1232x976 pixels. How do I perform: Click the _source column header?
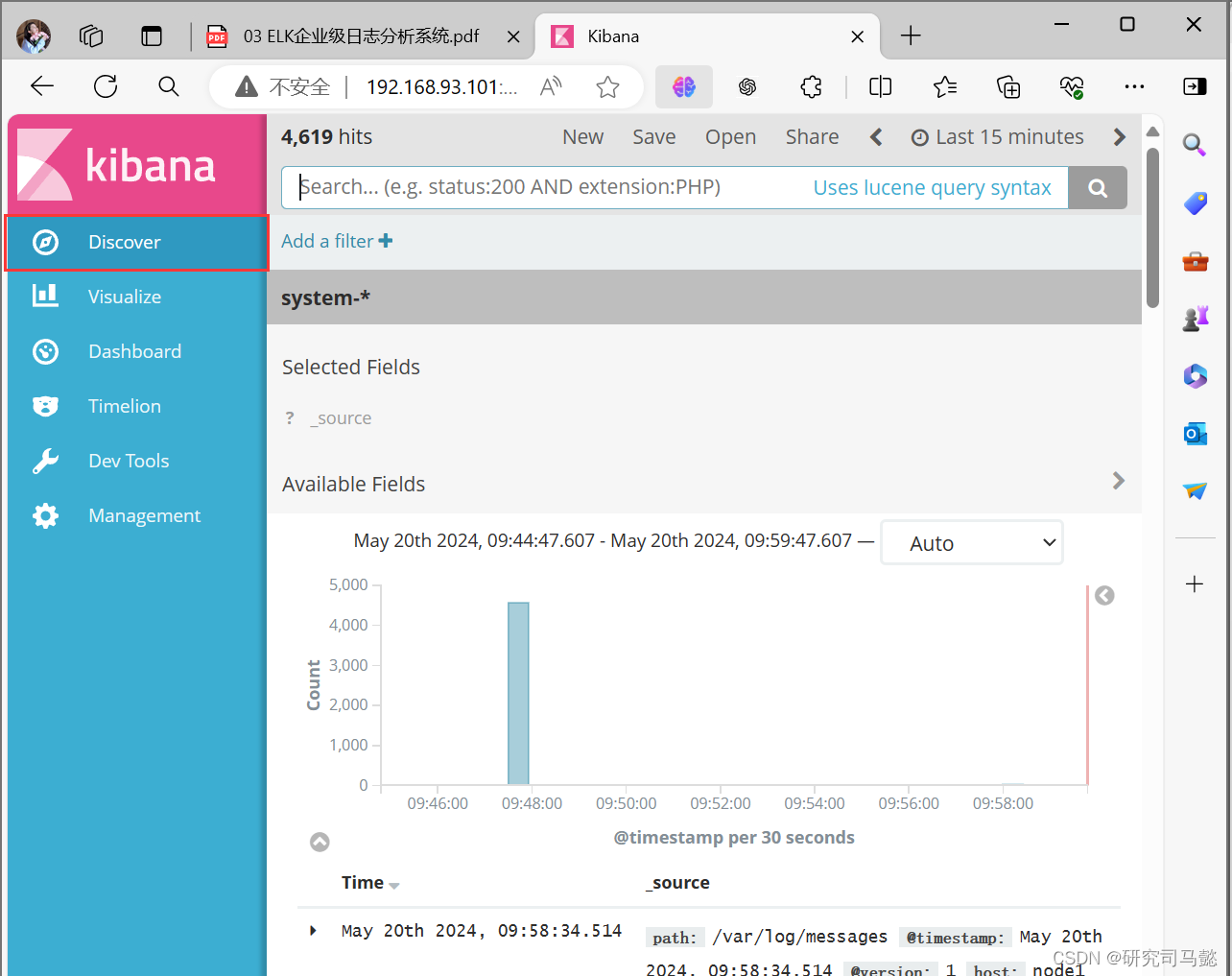pyautogui.click(x=677, y=883)
